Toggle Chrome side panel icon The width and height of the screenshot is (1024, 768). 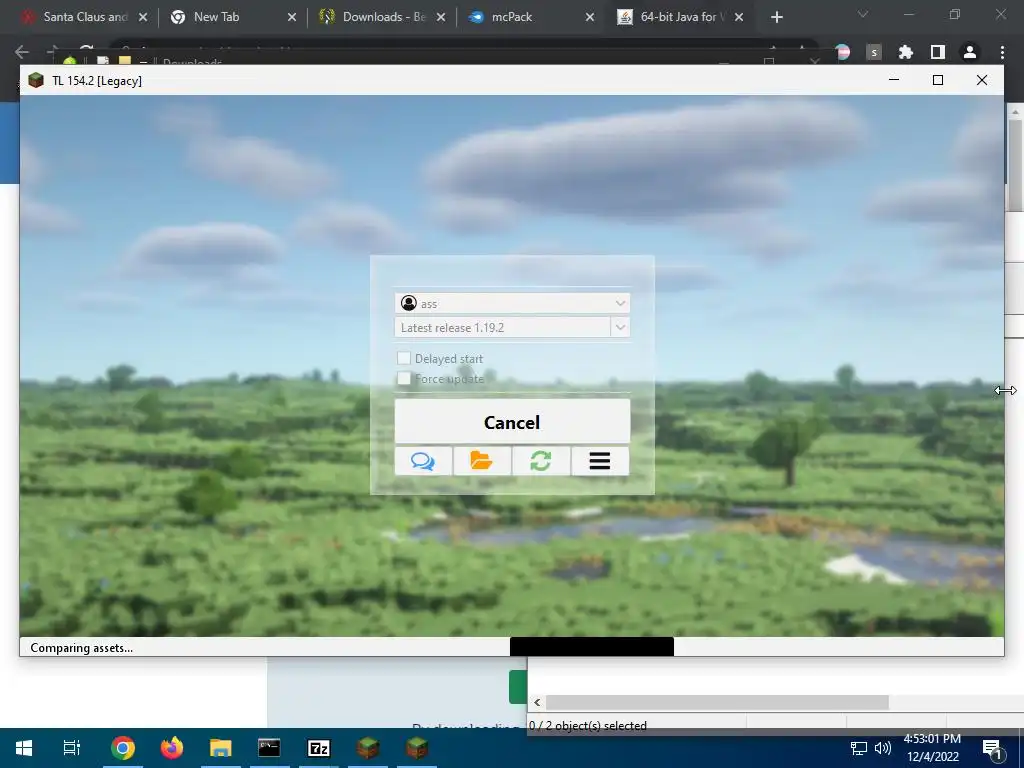[938, 52]
